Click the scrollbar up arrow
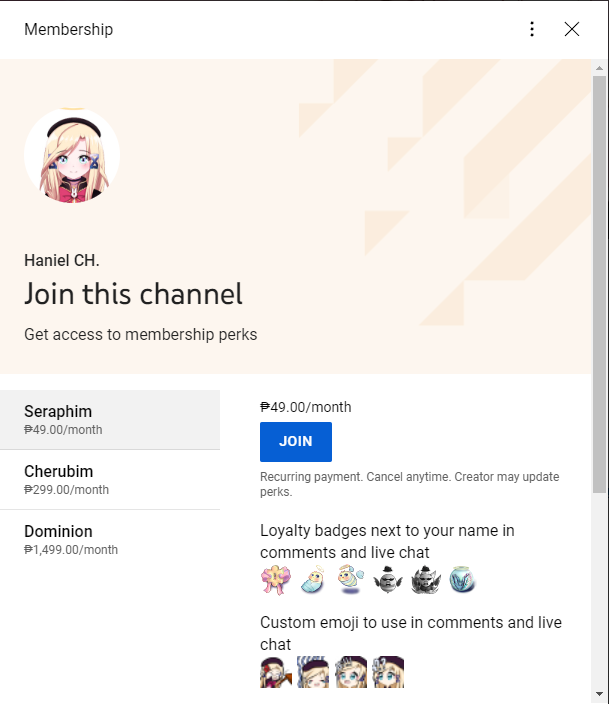Viewport: 609px width, 704px height. (599, 68)
